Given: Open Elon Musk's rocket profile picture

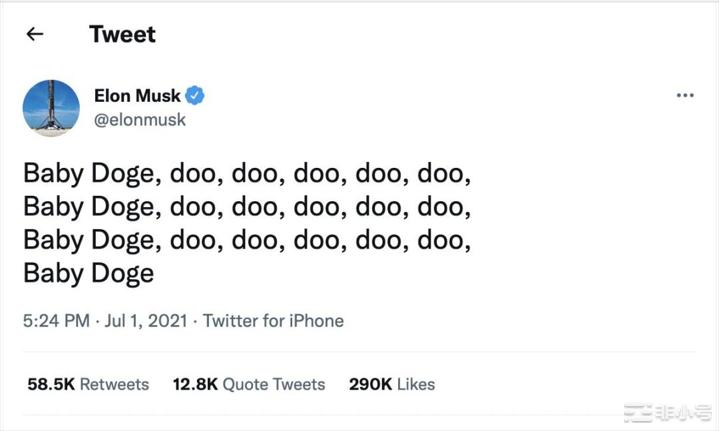Looking at the screenshot, I should 51,108.
